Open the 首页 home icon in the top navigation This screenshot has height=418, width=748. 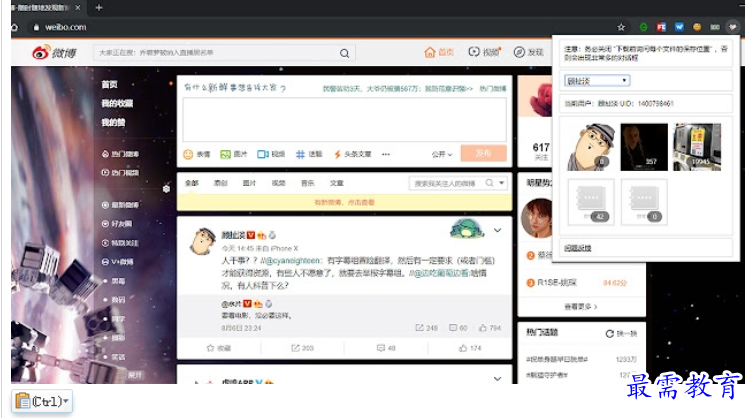(x=429, y=52)
